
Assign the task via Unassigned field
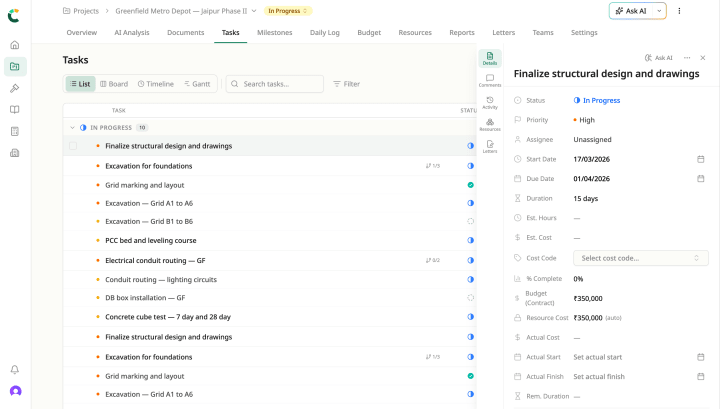coord(592,140)
